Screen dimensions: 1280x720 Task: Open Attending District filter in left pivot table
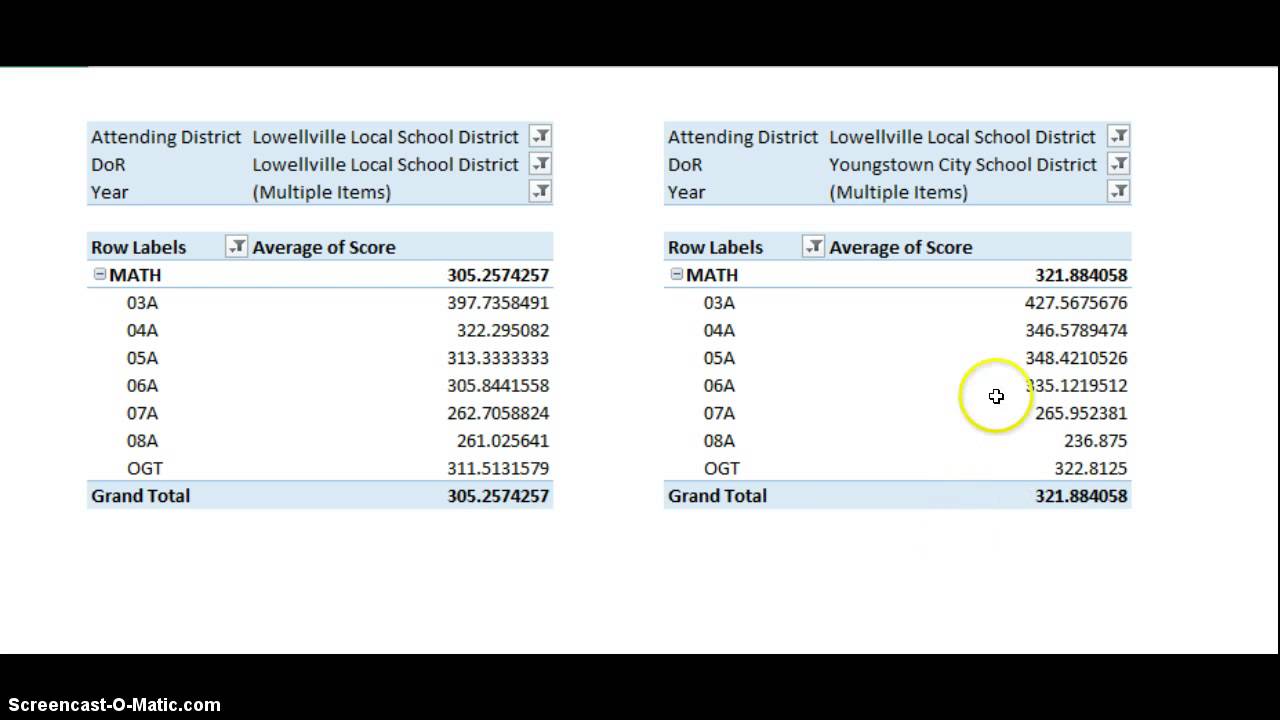point(540,136)
